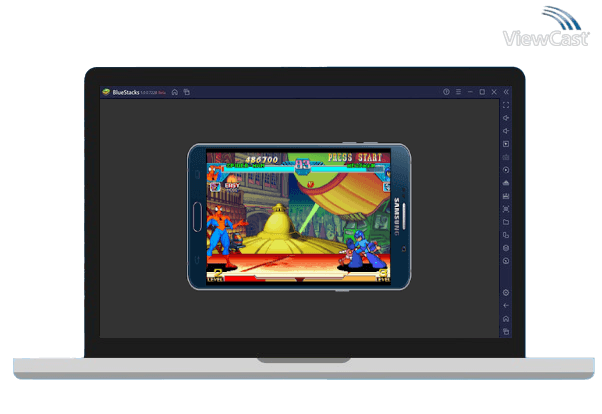Click the Mega Man character on the right
Viewport: 602px width, 414px height.
coord(363,250)
